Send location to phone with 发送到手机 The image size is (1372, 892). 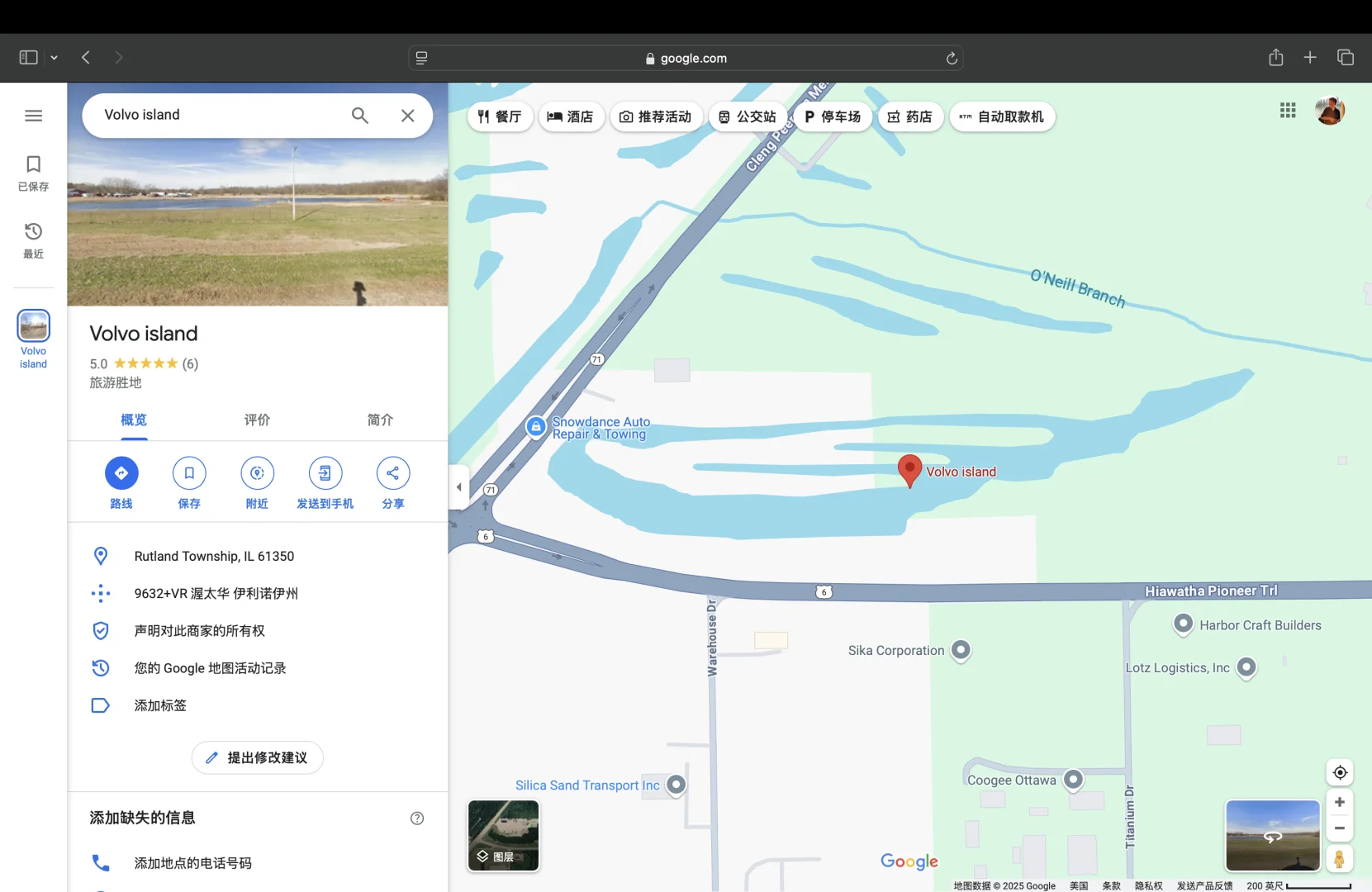(x=325, y=473)
